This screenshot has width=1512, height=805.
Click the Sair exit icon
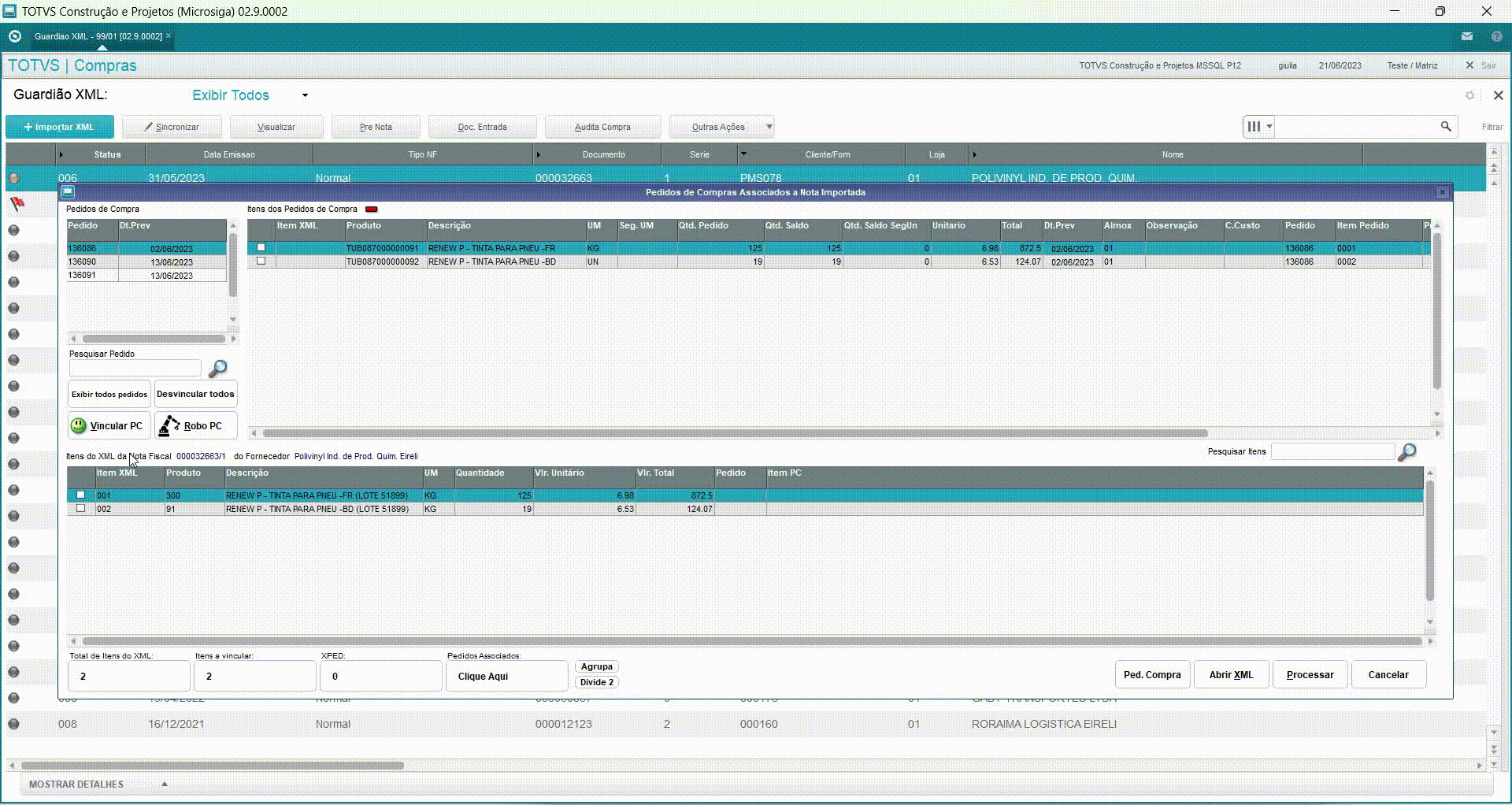pos(1469,65)
